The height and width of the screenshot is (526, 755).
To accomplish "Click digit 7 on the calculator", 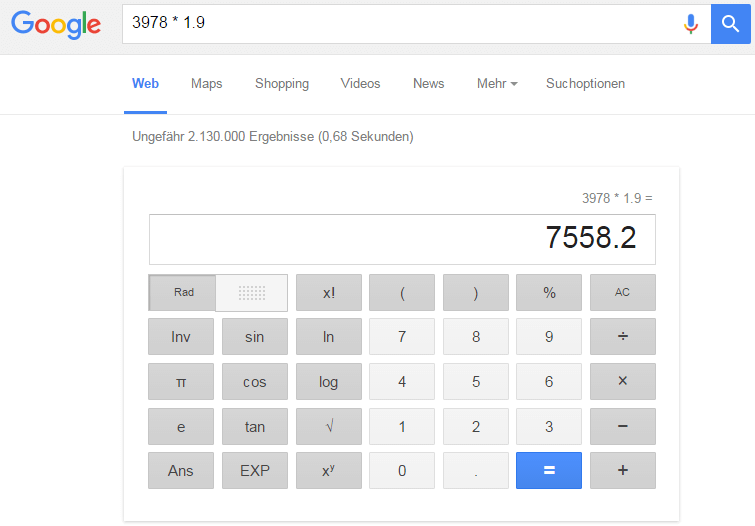I will coord(402,337).
